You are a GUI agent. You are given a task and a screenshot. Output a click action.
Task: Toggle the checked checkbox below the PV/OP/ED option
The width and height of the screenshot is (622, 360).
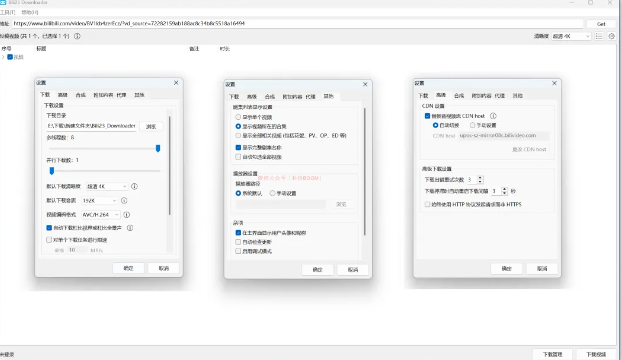[238, 147]
